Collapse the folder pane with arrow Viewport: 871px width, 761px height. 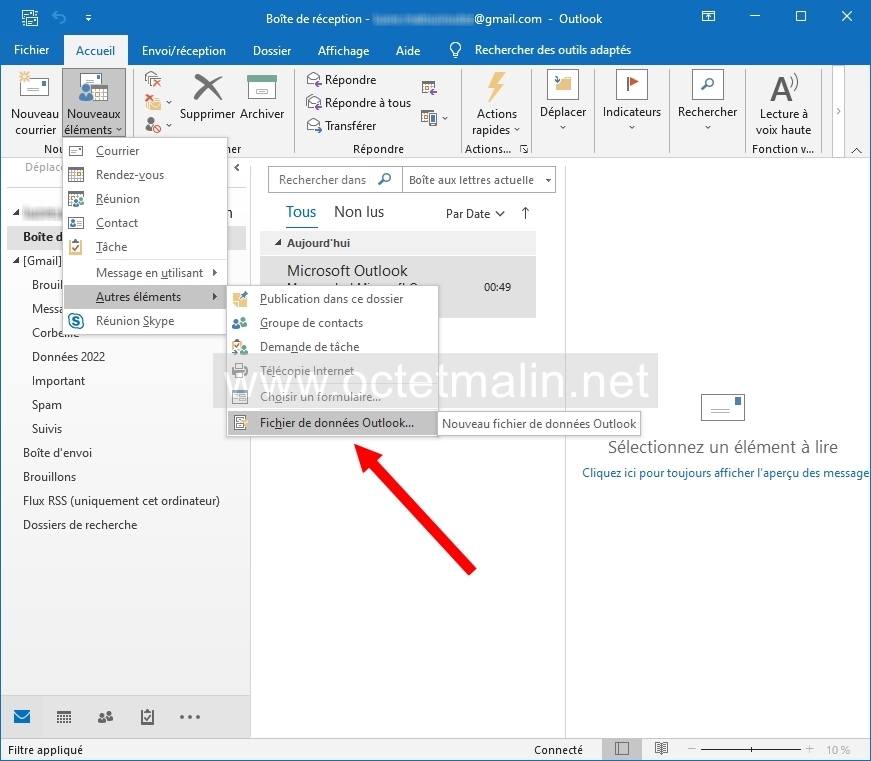pyautogui.click(x=237, y=167)
